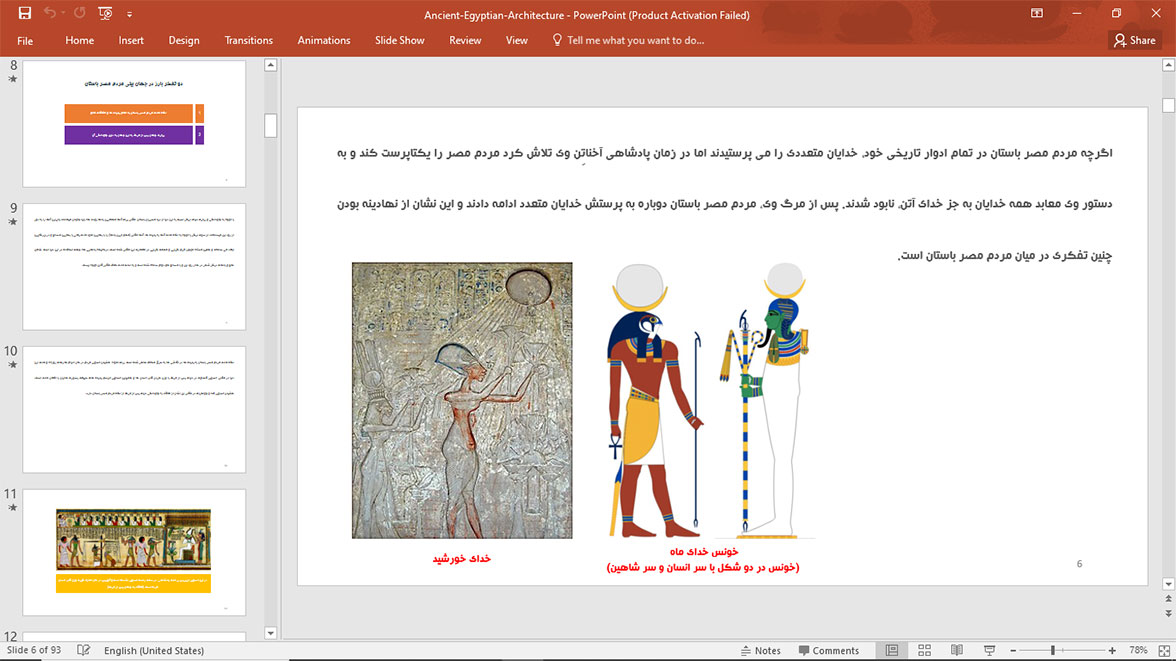Select the View ribbon tab
The image size is (1176, 661).
[517, 41]
